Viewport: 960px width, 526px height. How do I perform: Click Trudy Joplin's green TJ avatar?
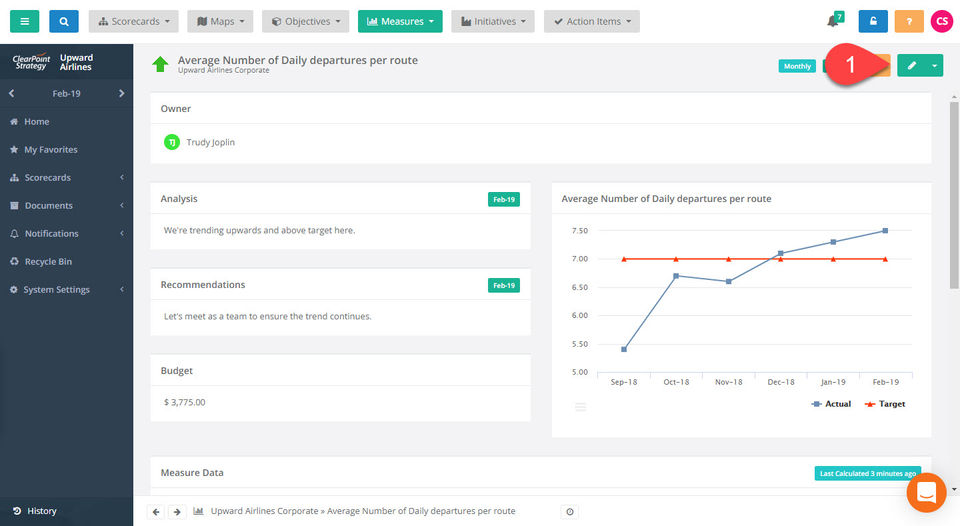(x=172, y=142)
